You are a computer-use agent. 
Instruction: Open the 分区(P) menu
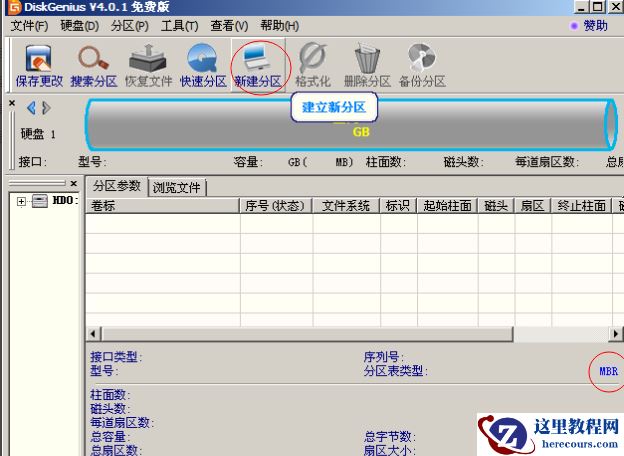pos(130,26)
